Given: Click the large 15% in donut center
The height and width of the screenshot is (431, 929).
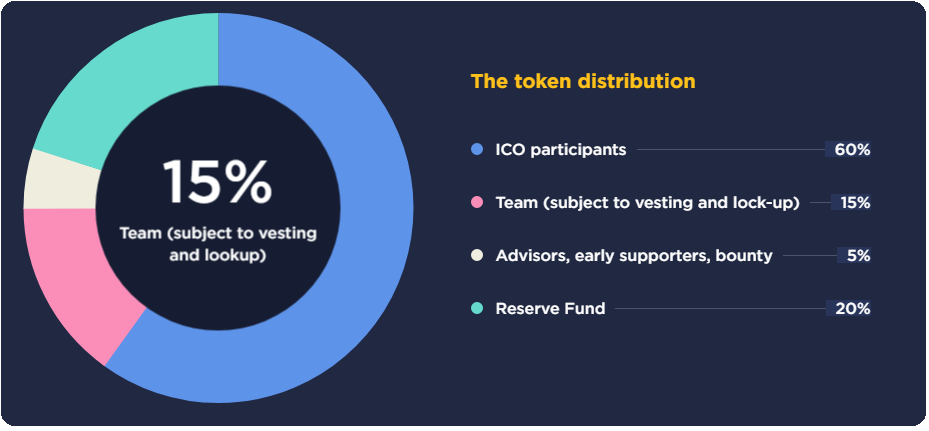Looking at the screenshot, I should point(217,181).
